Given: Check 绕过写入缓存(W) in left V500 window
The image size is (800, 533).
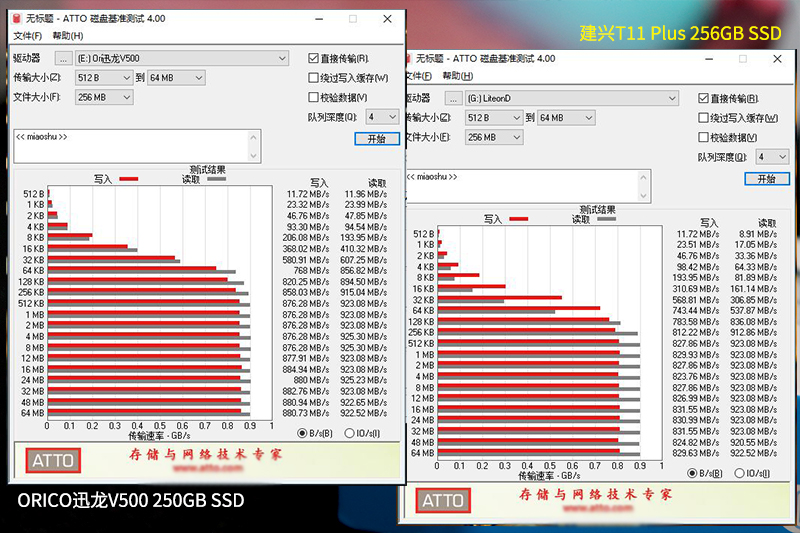Looking at the screenshot, I should tap(313, 78).
